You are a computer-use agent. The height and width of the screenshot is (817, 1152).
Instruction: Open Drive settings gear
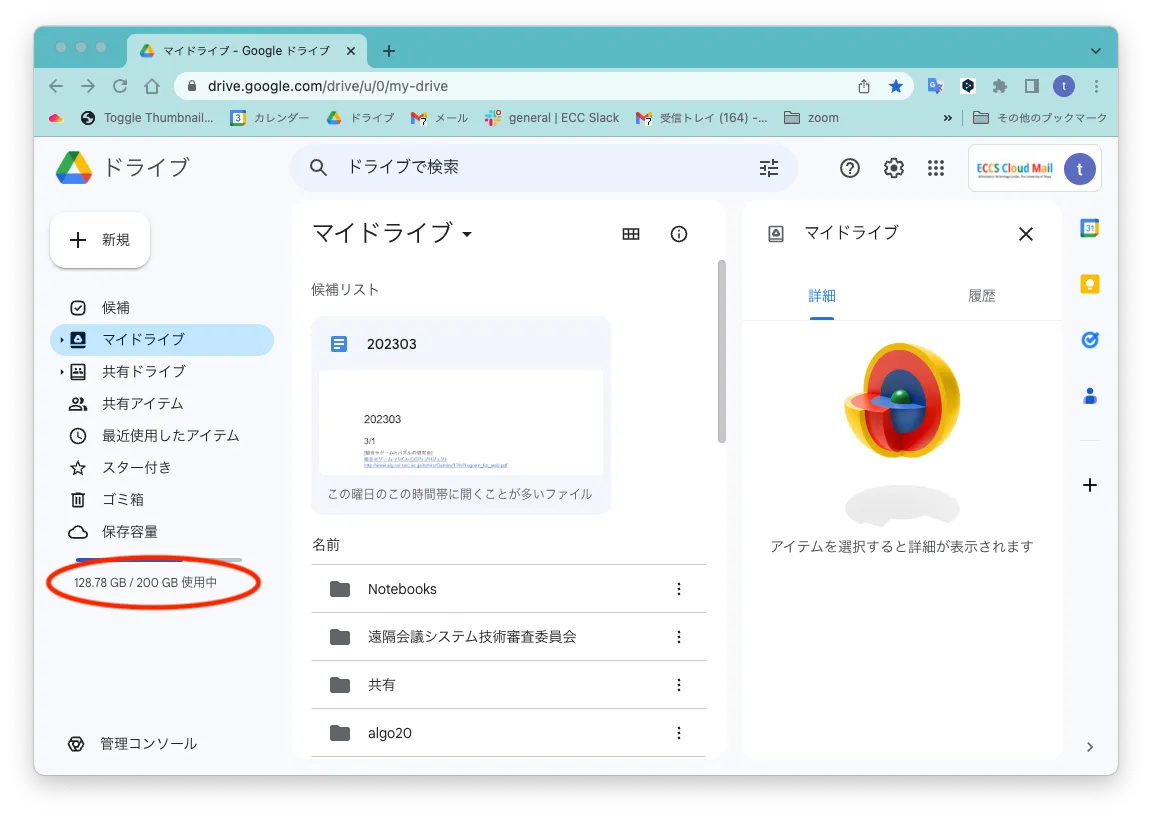pos(894,168)
